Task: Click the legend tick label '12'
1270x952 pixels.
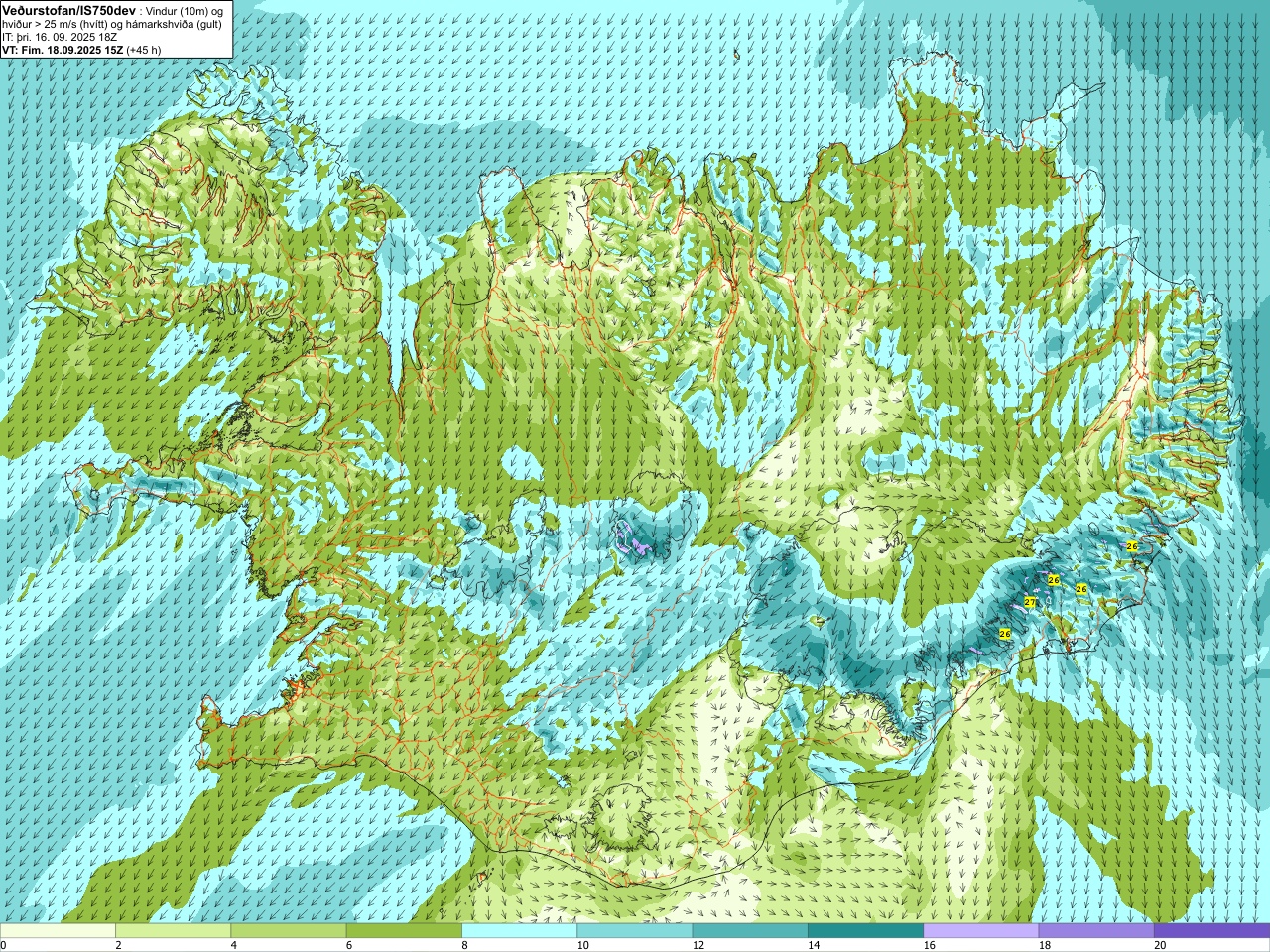Action: click(698, 945)
